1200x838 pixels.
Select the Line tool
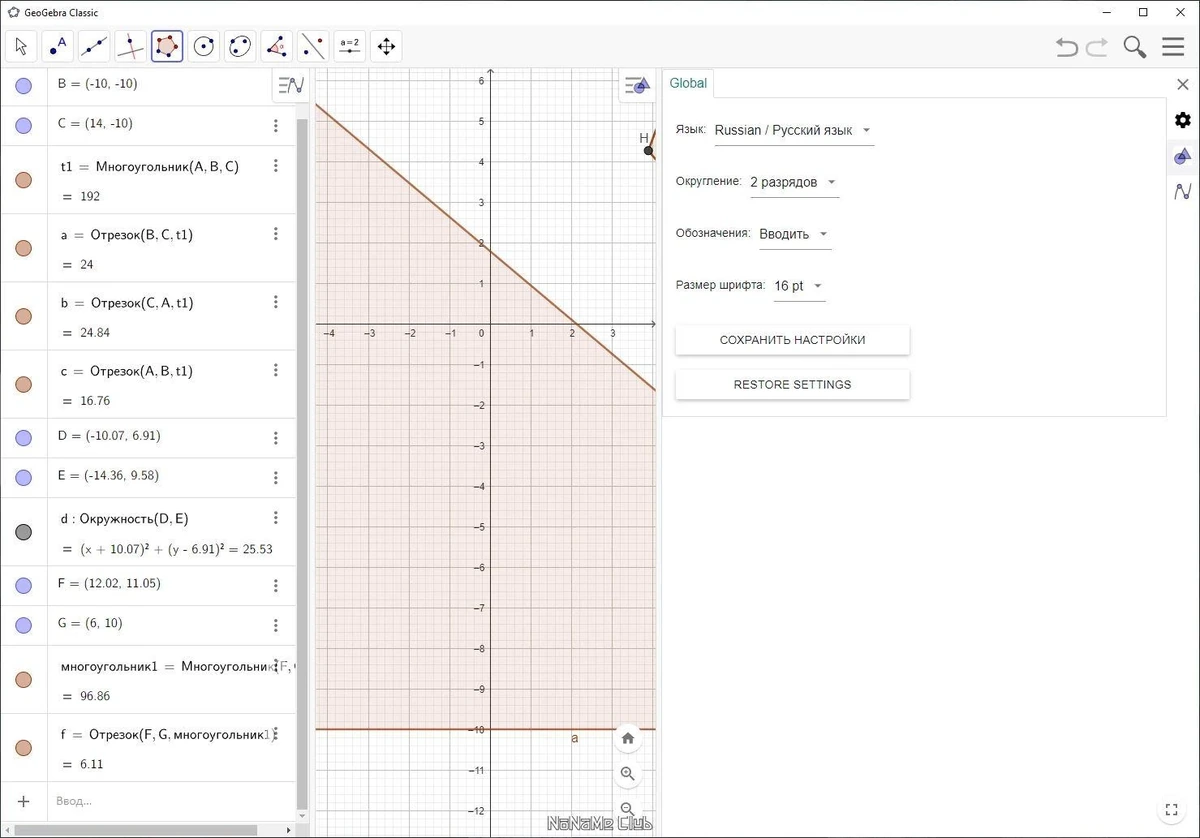coord(94,46)
